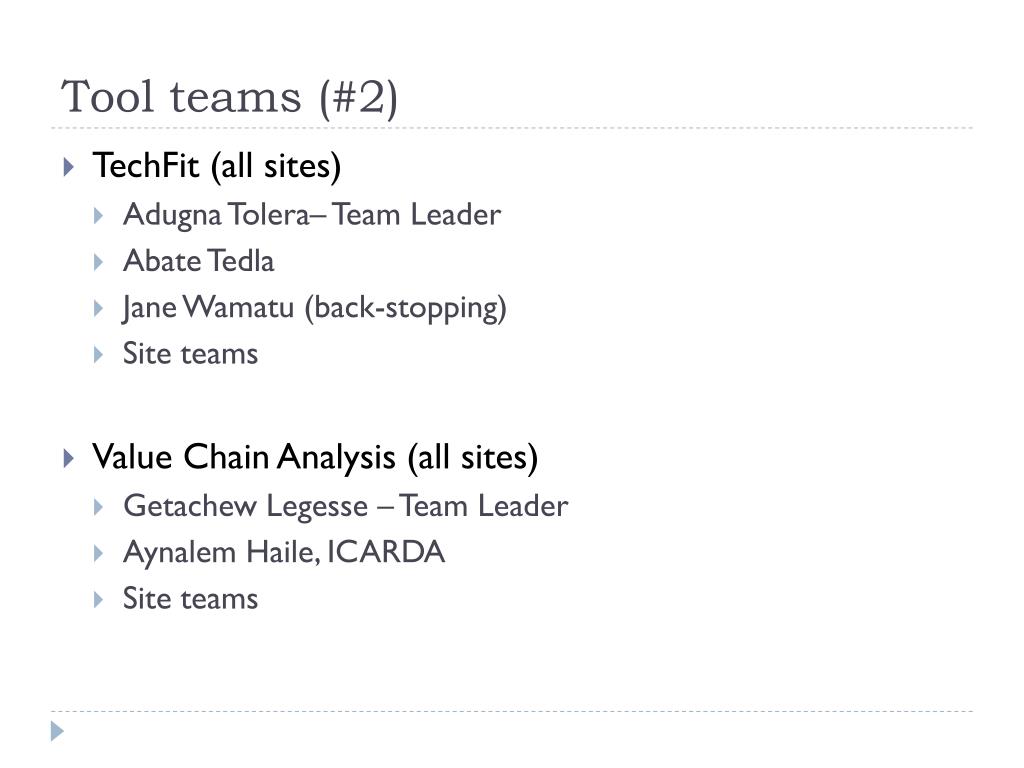Click the bullet arrow next to Abate Tedla
The width and height of the screenshot is (1024, 768).
[99, 263]
